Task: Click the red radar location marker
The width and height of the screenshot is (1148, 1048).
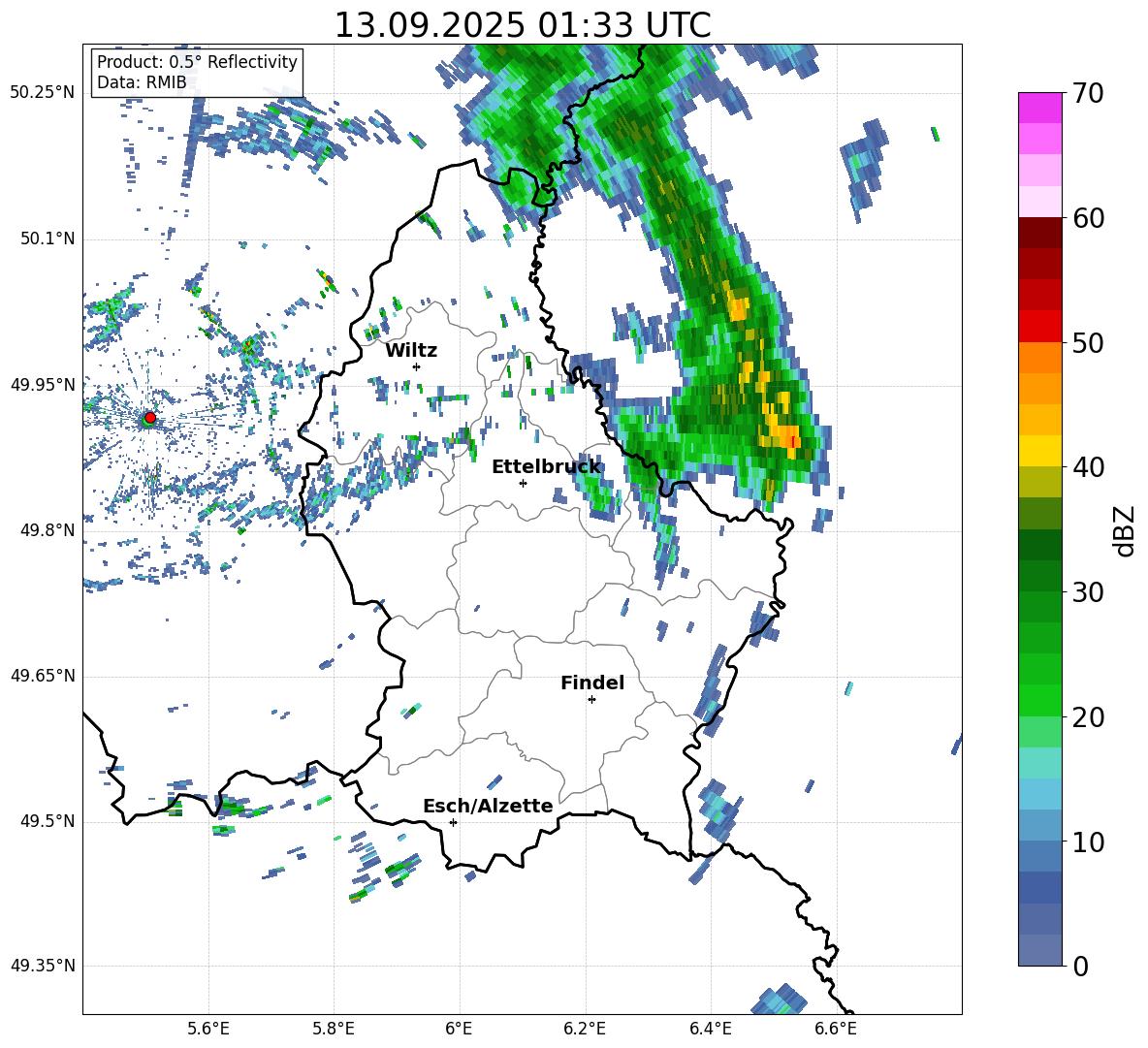Action: click(x=150, y=418)
